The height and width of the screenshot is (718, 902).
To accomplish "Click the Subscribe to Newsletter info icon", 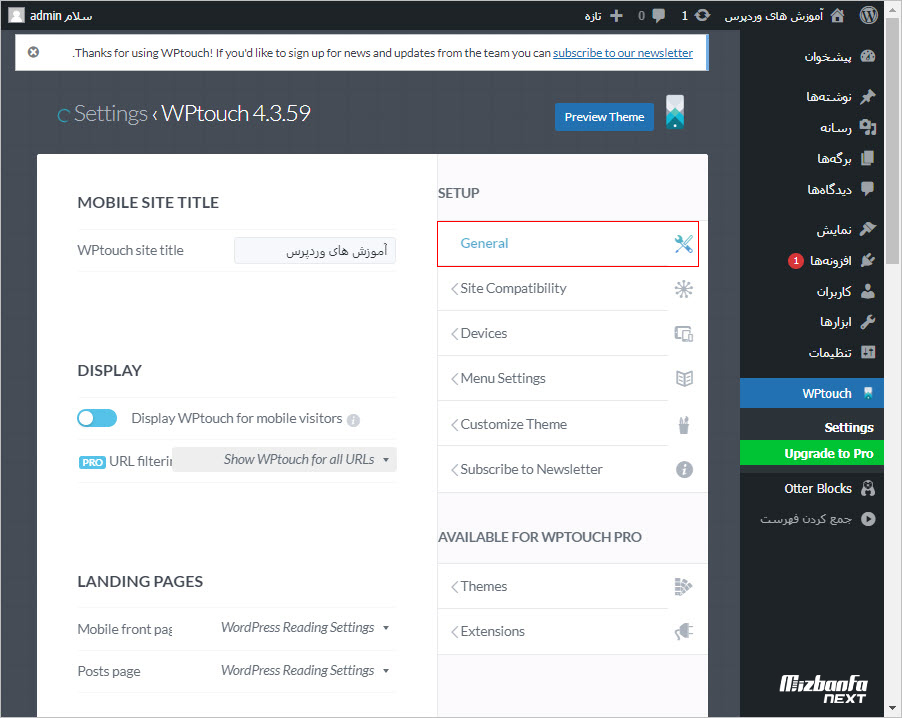I will coord(684,469).
